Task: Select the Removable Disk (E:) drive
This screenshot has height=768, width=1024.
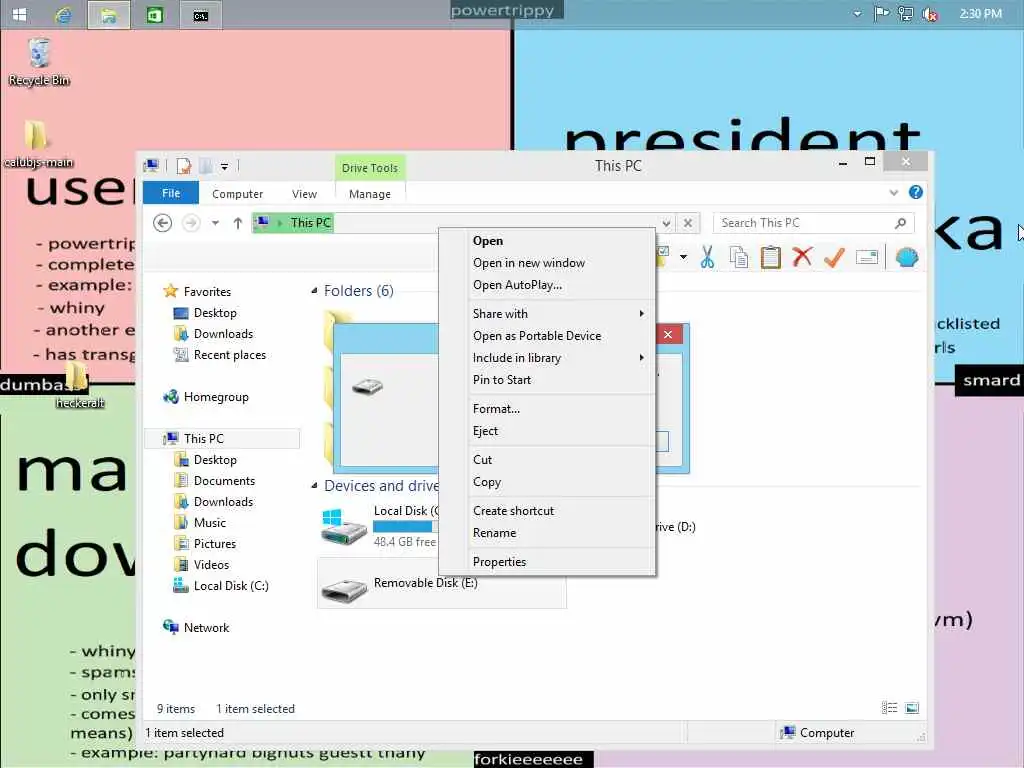Action: point(442,583)
